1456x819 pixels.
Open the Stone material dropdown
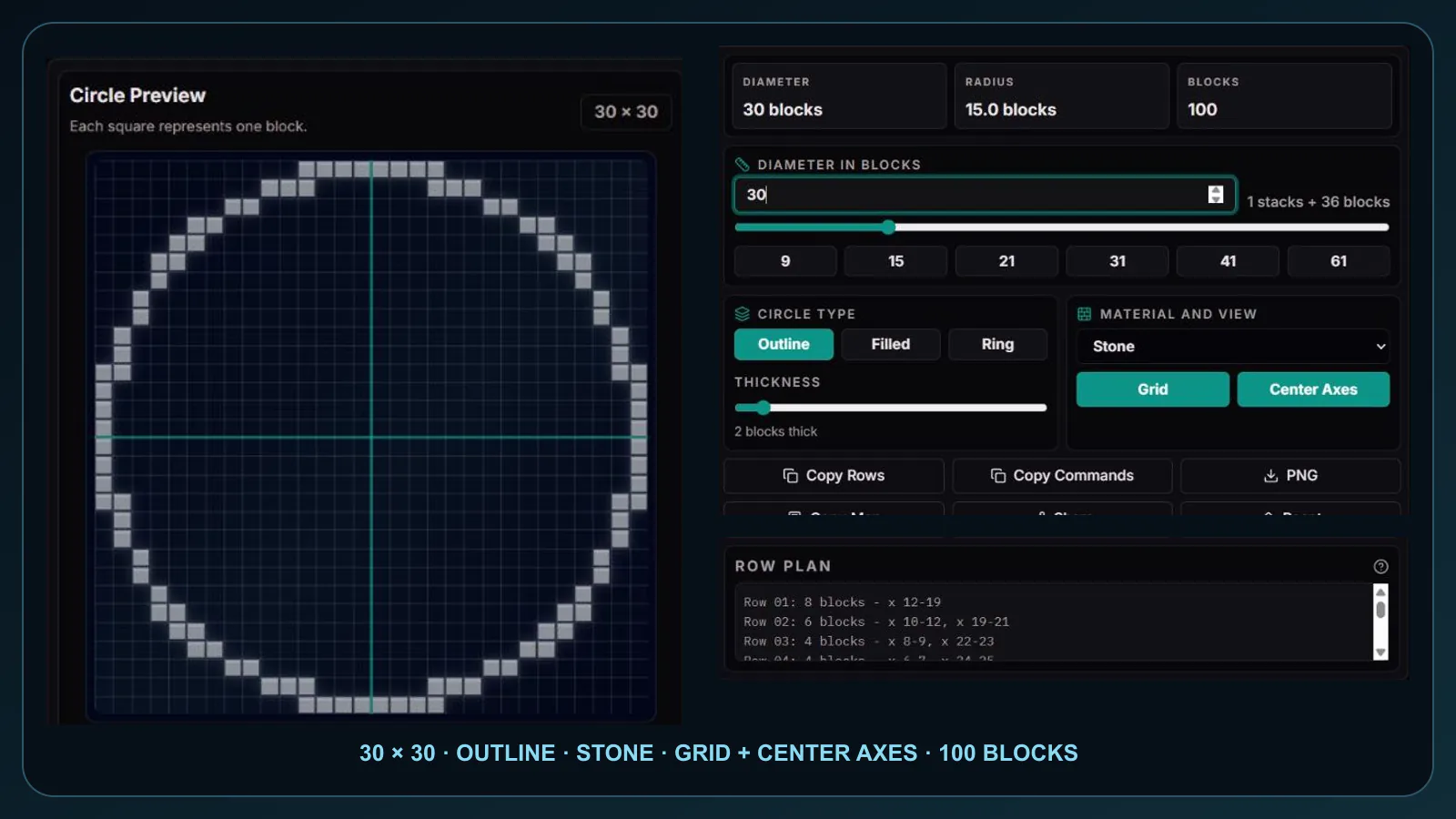click(1233, 347)
